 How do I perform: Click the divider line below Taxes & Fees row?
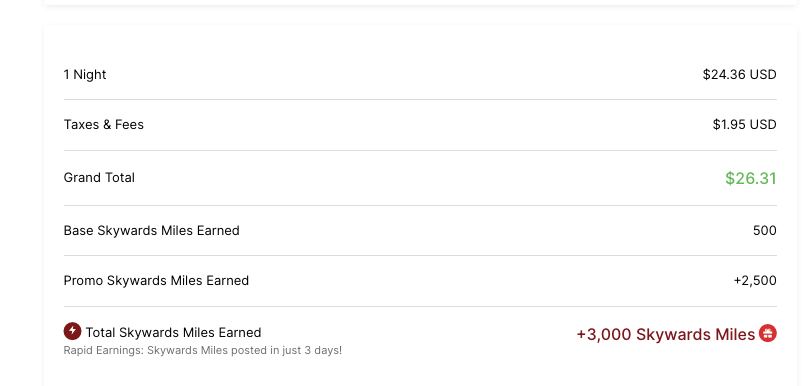(x=420, y=151)
